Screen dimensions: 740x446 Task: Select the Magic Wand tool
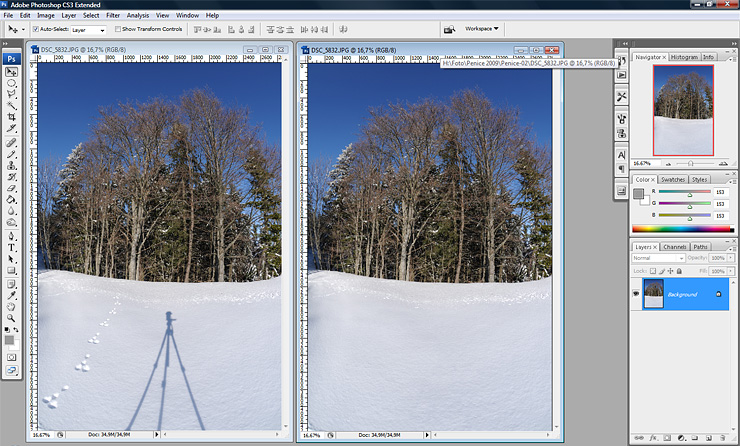tap(11, 105)
